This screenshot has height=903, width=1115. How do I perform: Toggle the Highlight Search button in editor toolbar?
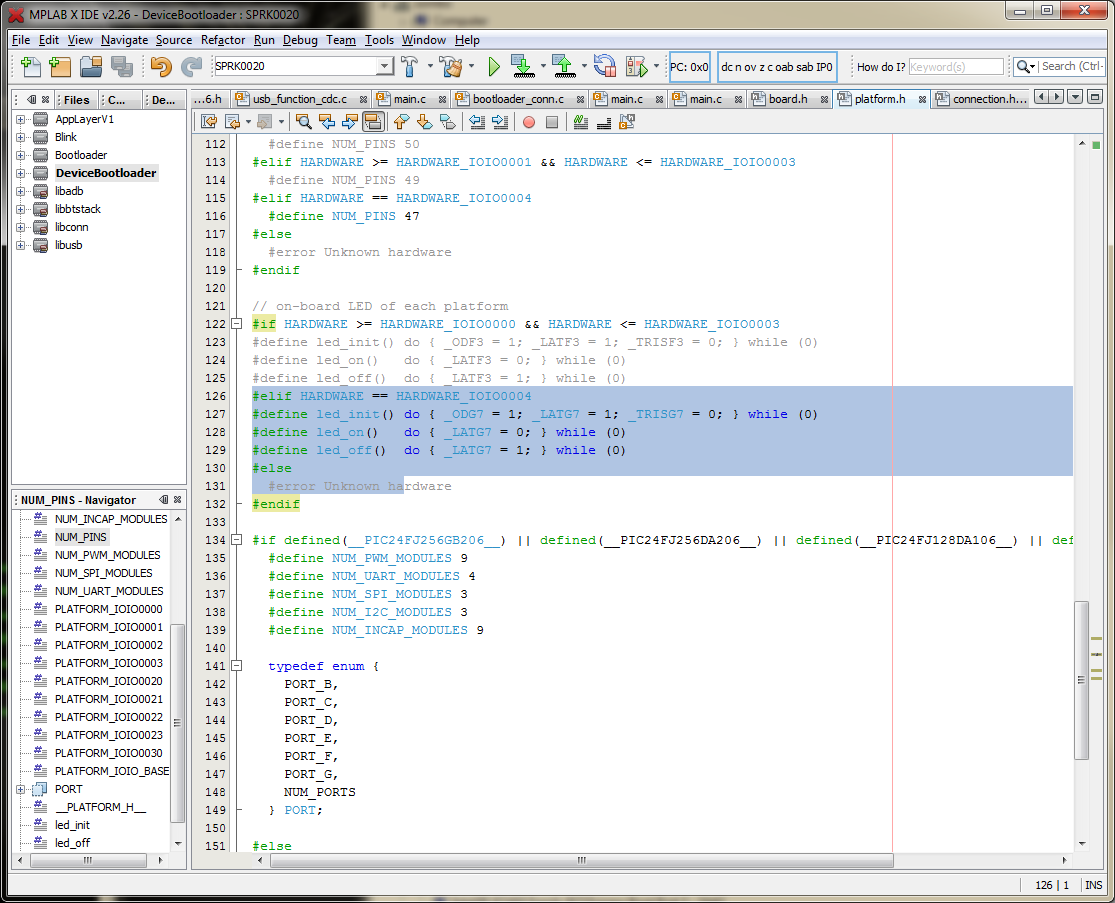coord(373,122)
